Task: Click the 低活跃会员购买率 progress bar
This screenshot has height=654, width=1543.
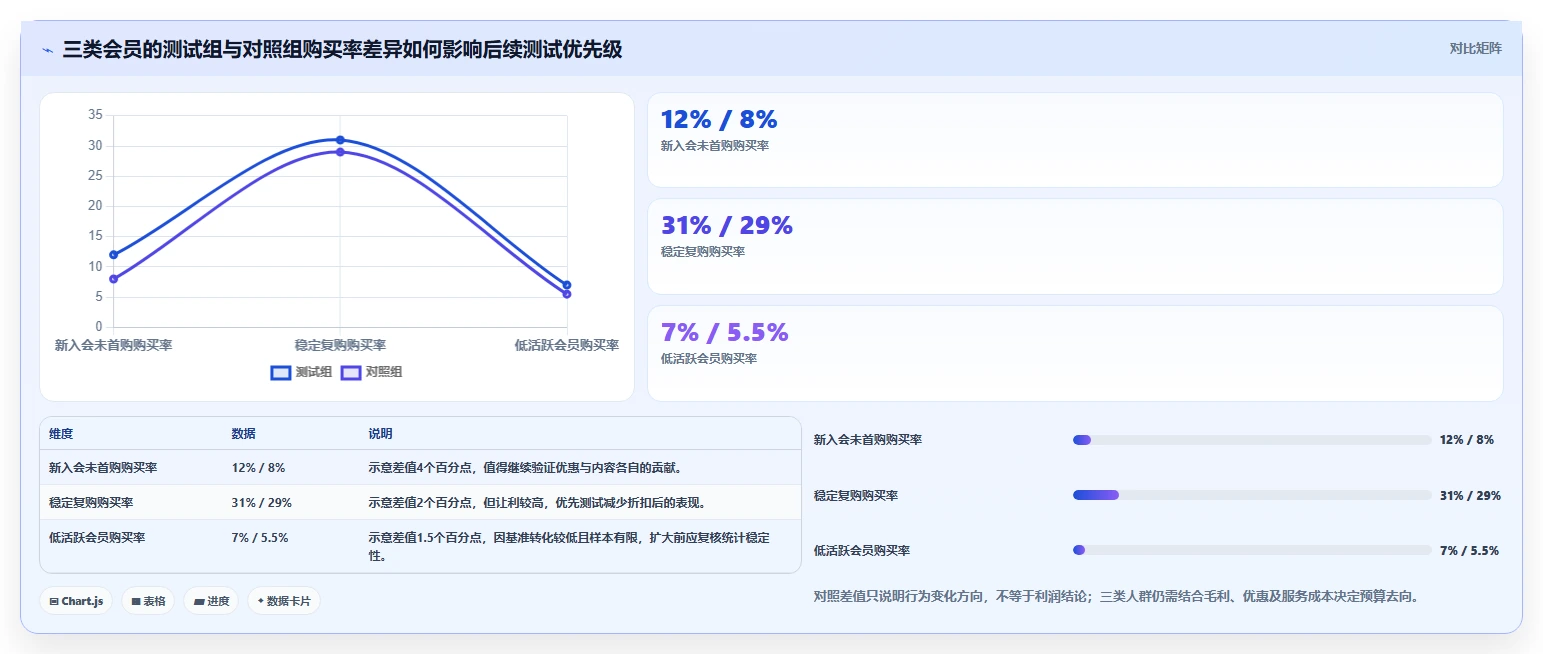Action: (1252, 550)
